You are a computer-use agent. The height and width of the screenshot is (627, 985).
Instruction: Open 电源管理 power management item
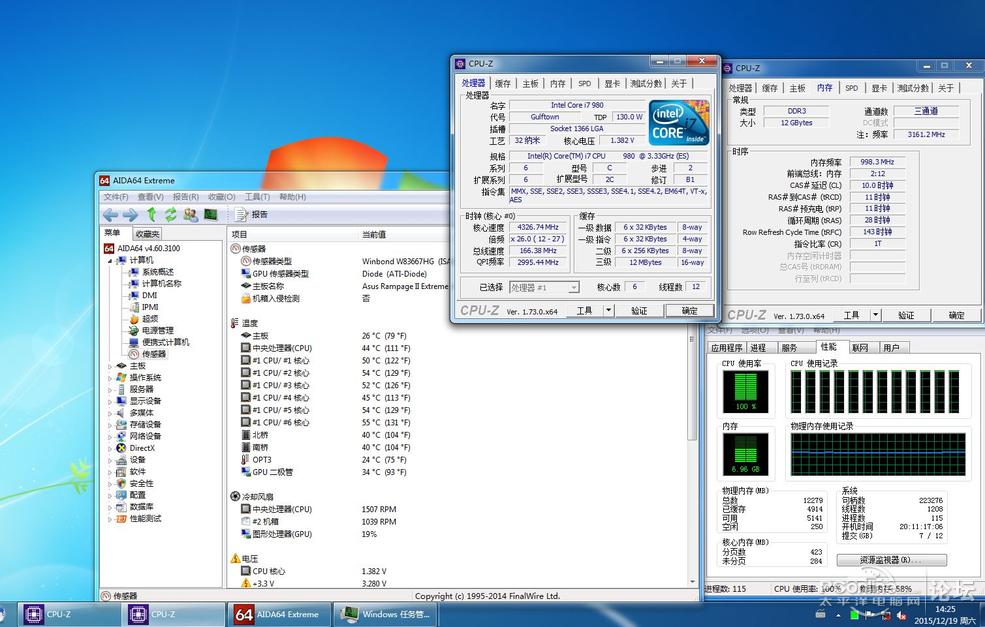tap(158, 330)
